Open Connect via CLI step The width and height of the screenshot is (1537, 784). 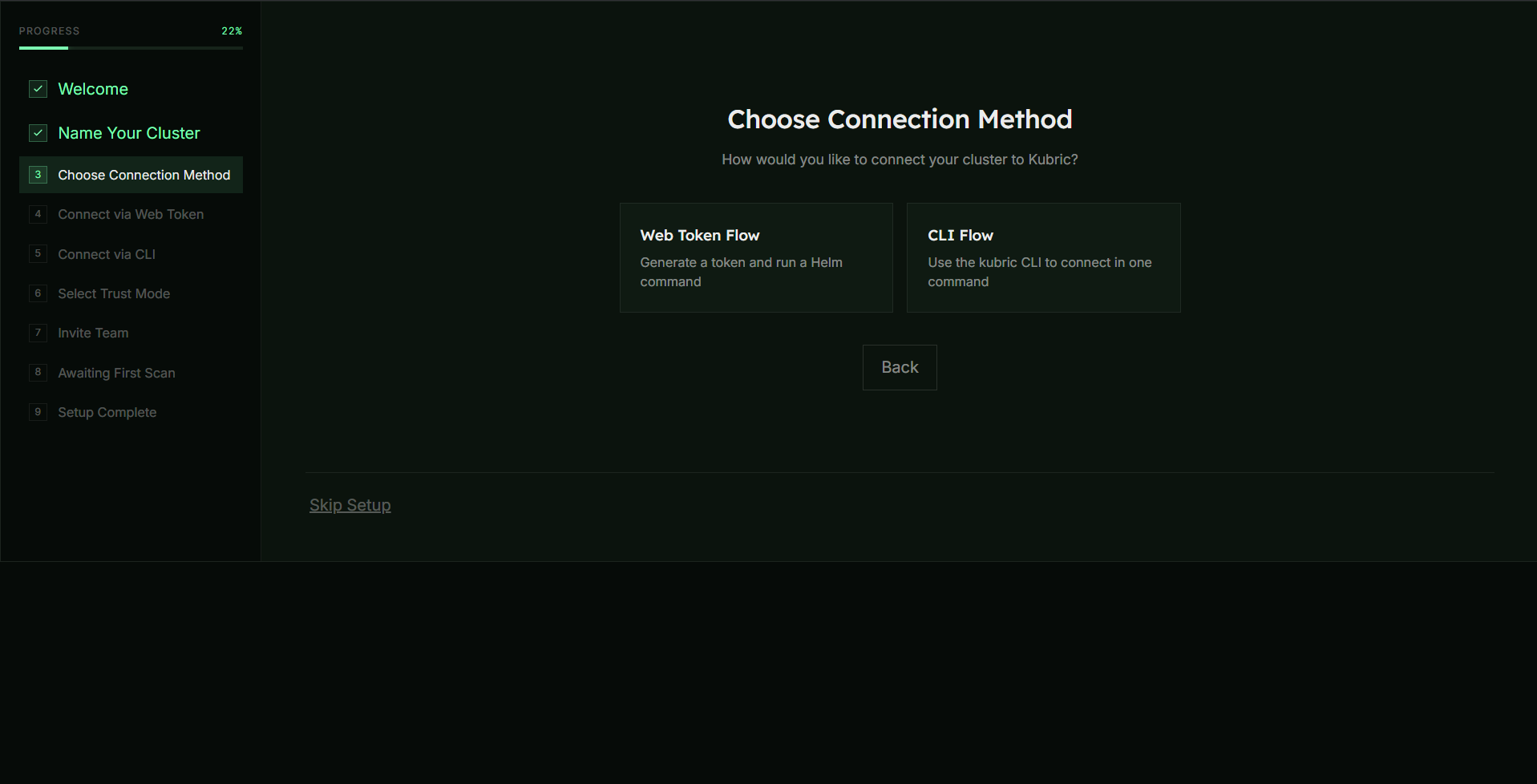(131, 254)
